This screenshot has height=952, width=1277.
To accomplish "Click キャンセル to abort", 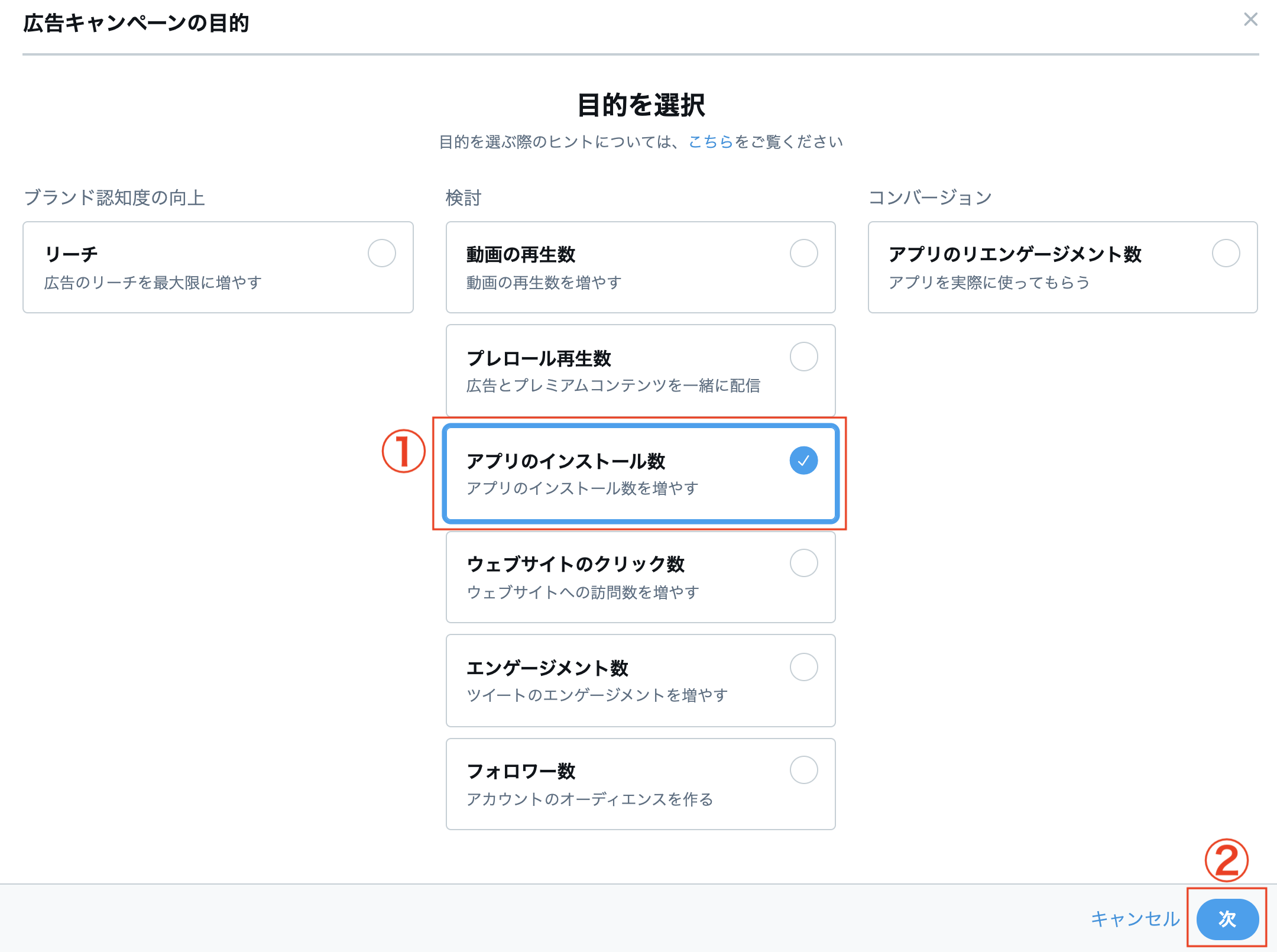I will (1135, 919).
